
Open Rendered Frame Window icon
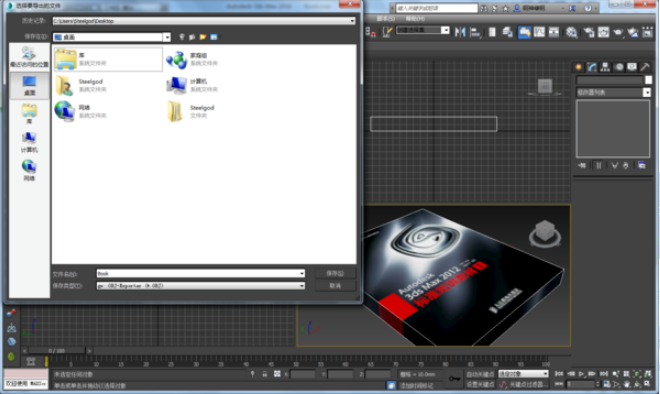pyautogui.click(x=604, y=32)
